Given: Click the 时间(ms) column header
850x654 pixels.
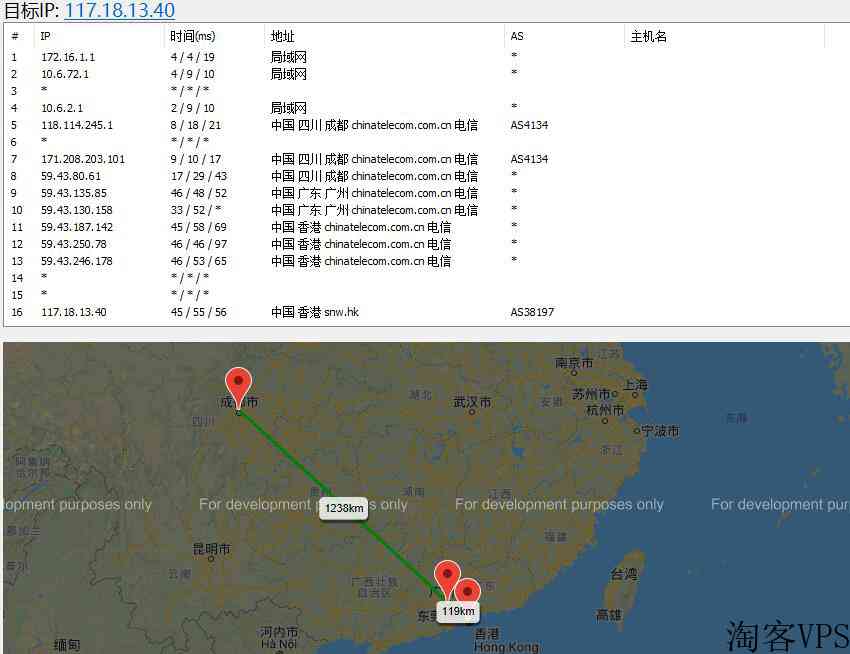Looking at the screenshot, I should click(x=192, y=37).
